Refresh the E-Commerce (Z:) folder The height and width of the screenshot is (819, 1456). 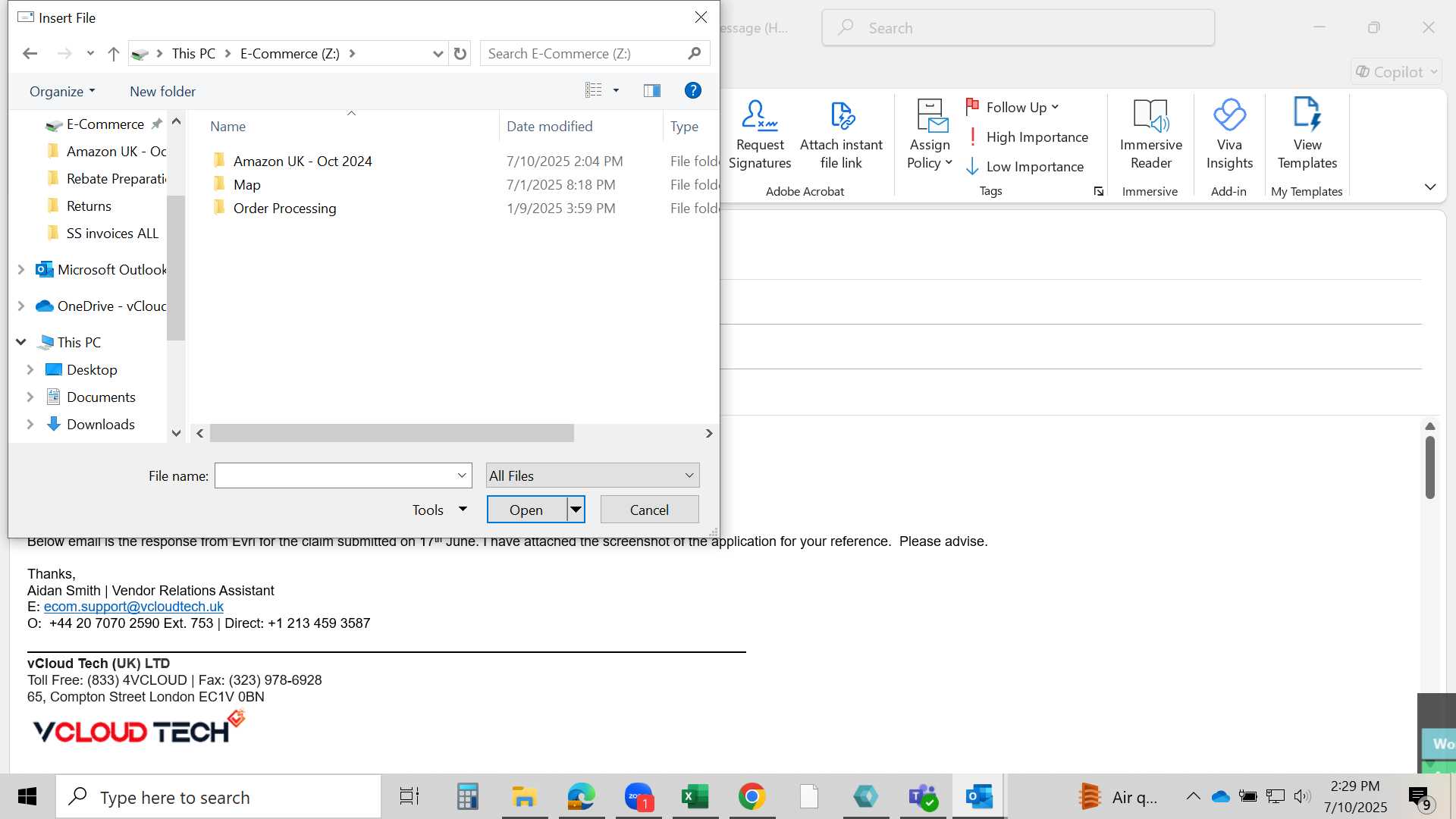pyautogui.click(x=460, y=54)
